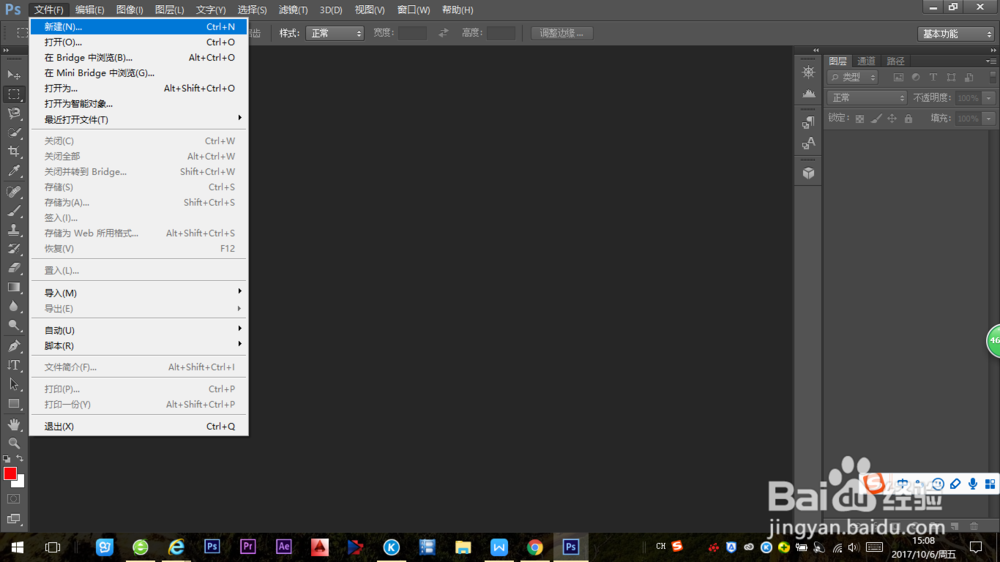
Task: Select the Crop tool
Action: click(x=13, y=152)
